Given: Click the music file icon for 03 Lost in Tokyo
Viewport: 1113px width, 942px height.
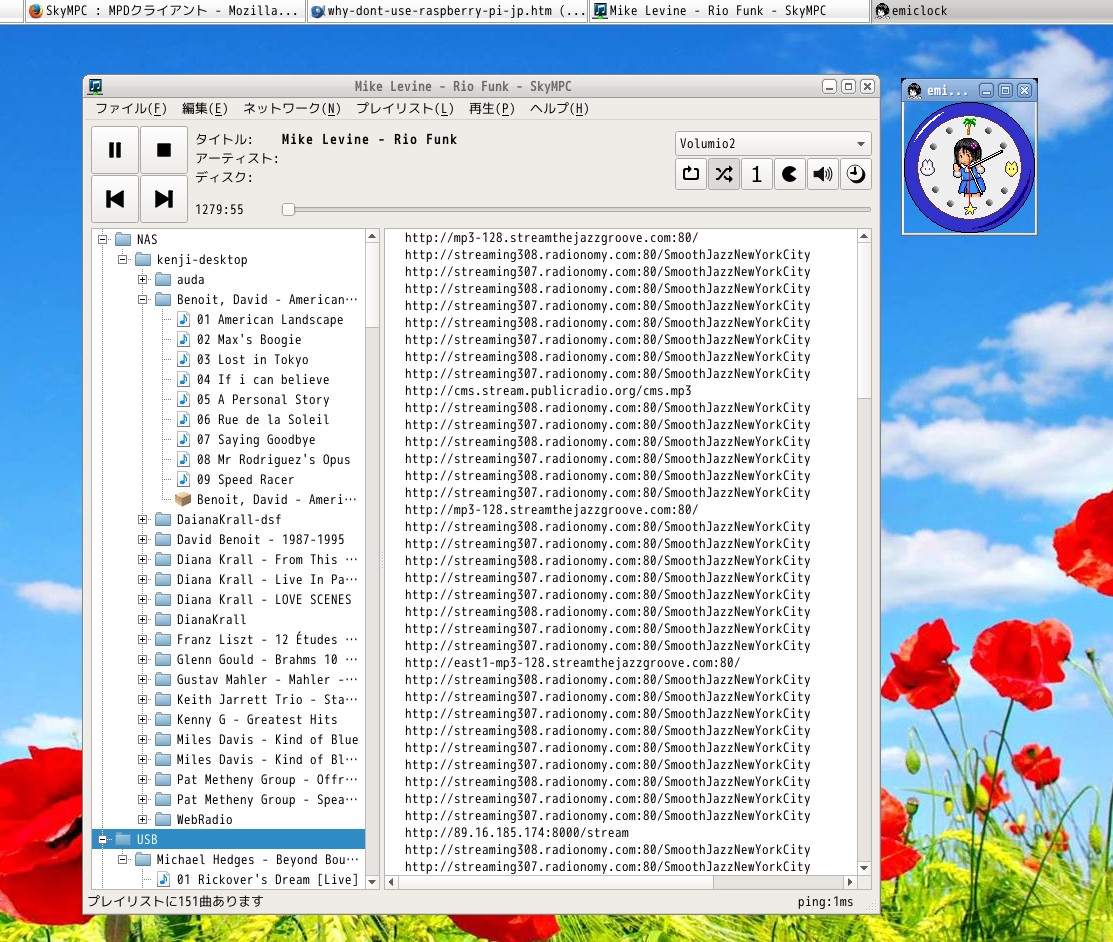Looking at the screenshot, I should (x=184, y=360).
